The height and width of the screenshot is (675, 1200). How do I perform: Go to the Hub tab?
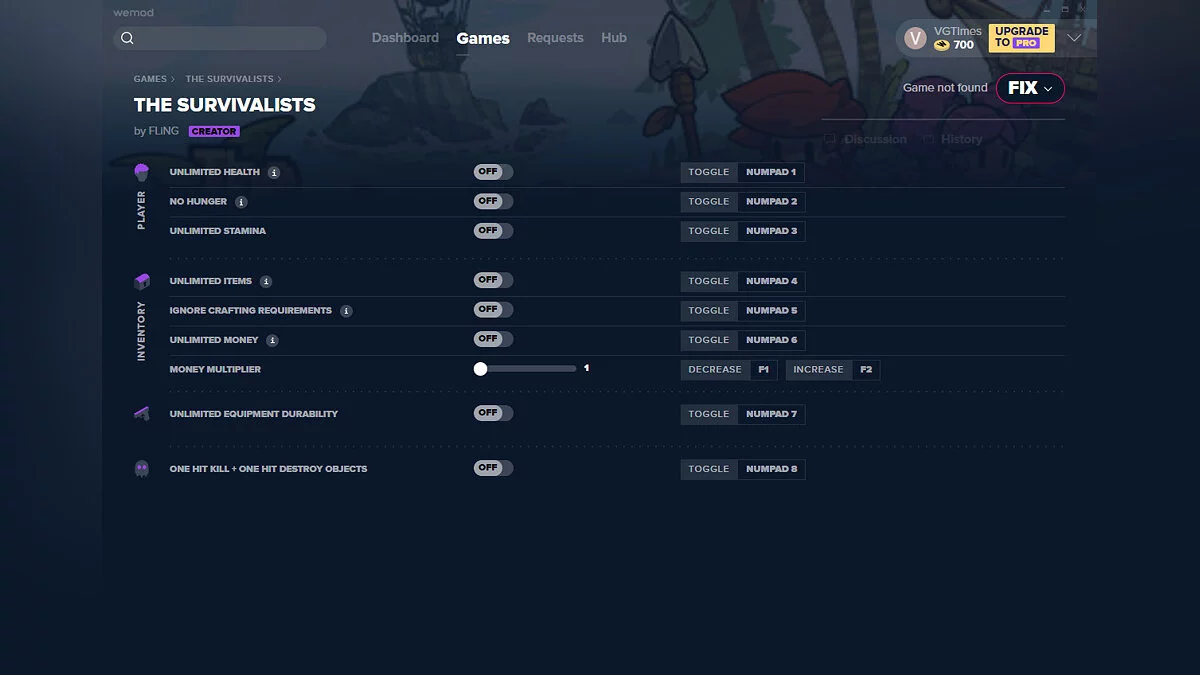614,38
